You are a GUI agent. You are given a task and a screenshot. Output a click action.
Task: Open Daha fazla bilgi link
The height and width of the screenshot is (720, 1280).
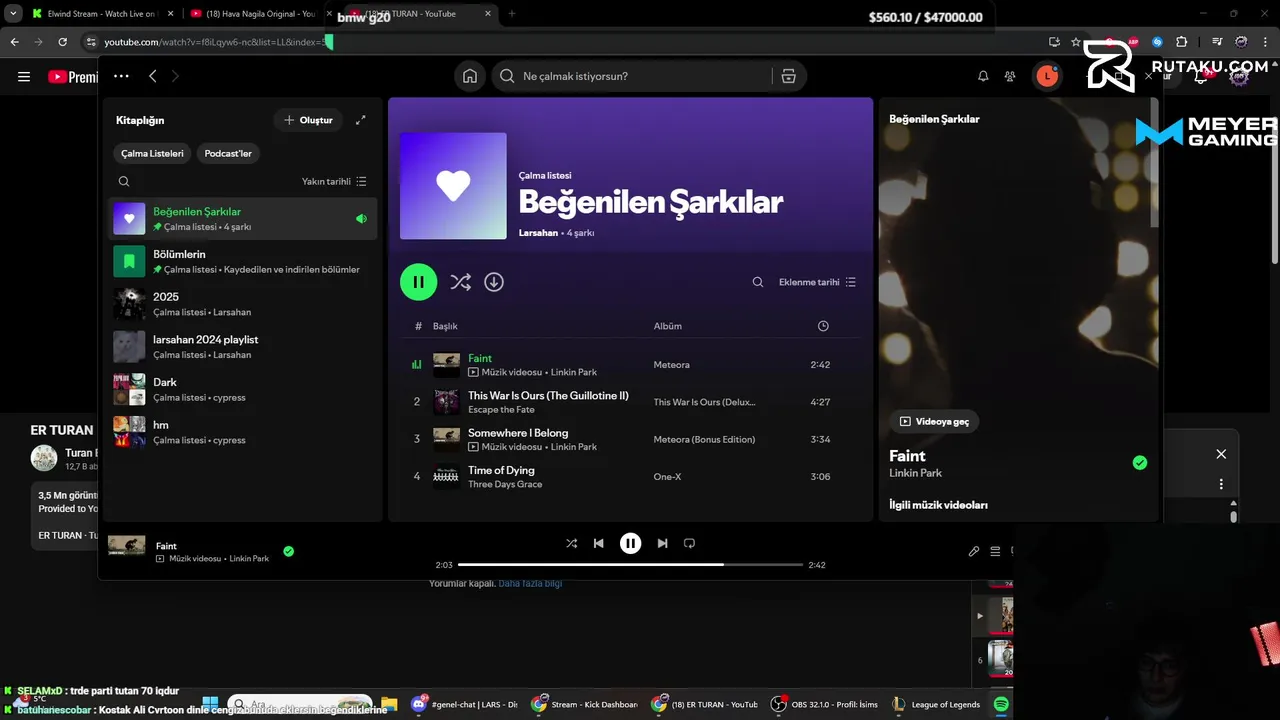530,583
